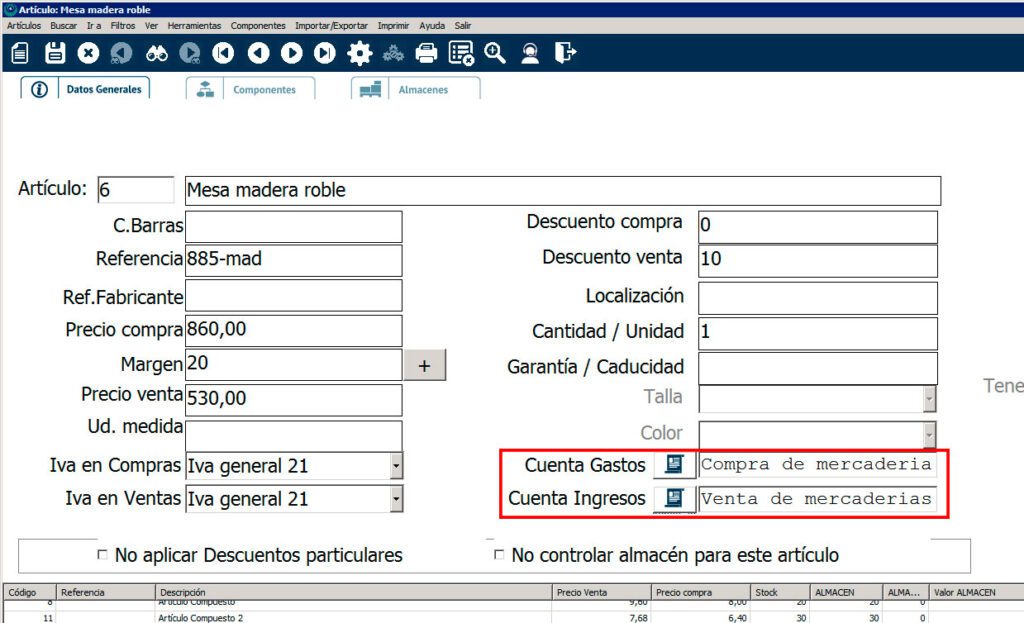Go to the first record with toolbar arrow
The width and height of the screenshot is (1024, 623).
(224, 53)
